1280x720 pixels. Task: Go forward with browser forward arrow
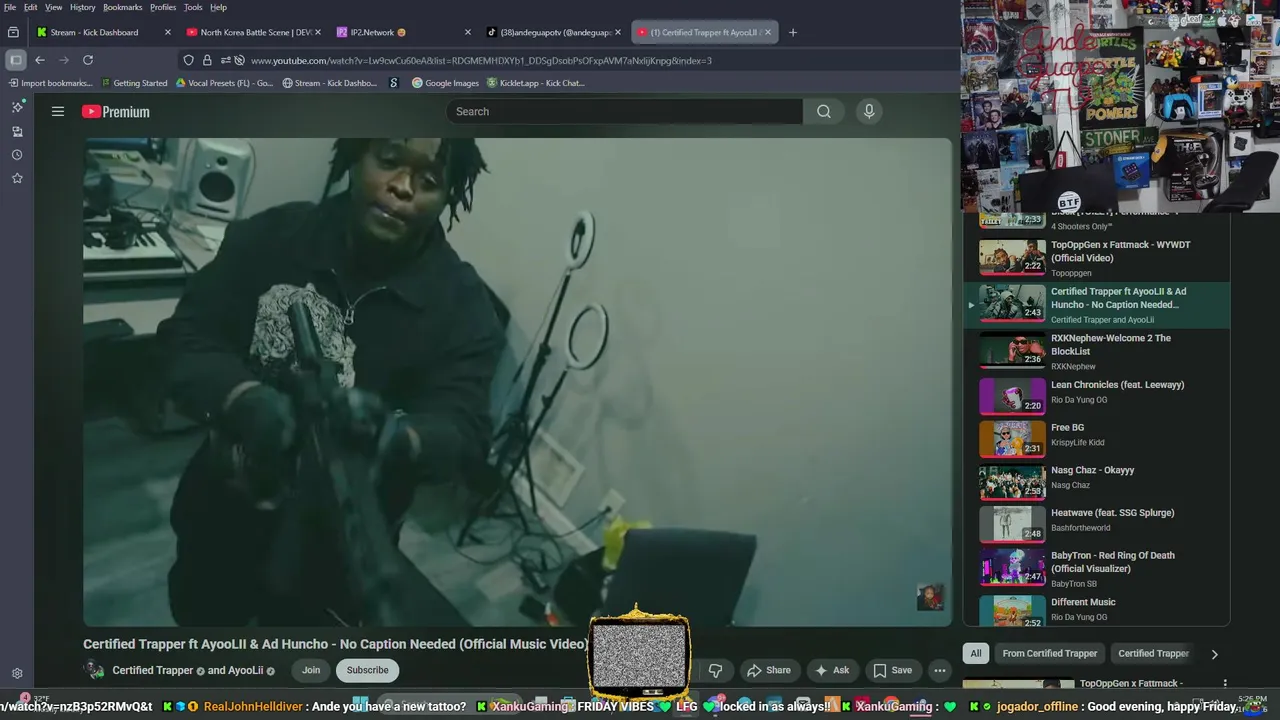(64, 60)
